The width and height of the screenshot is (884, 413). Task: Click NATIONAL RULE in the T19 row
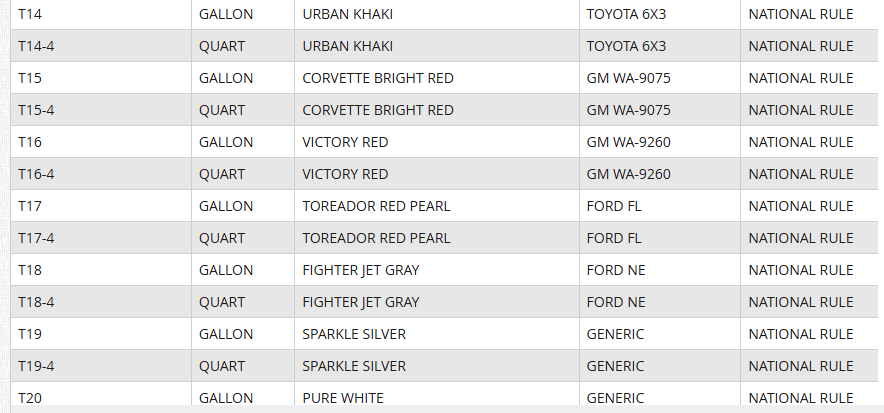pos(800,334)
